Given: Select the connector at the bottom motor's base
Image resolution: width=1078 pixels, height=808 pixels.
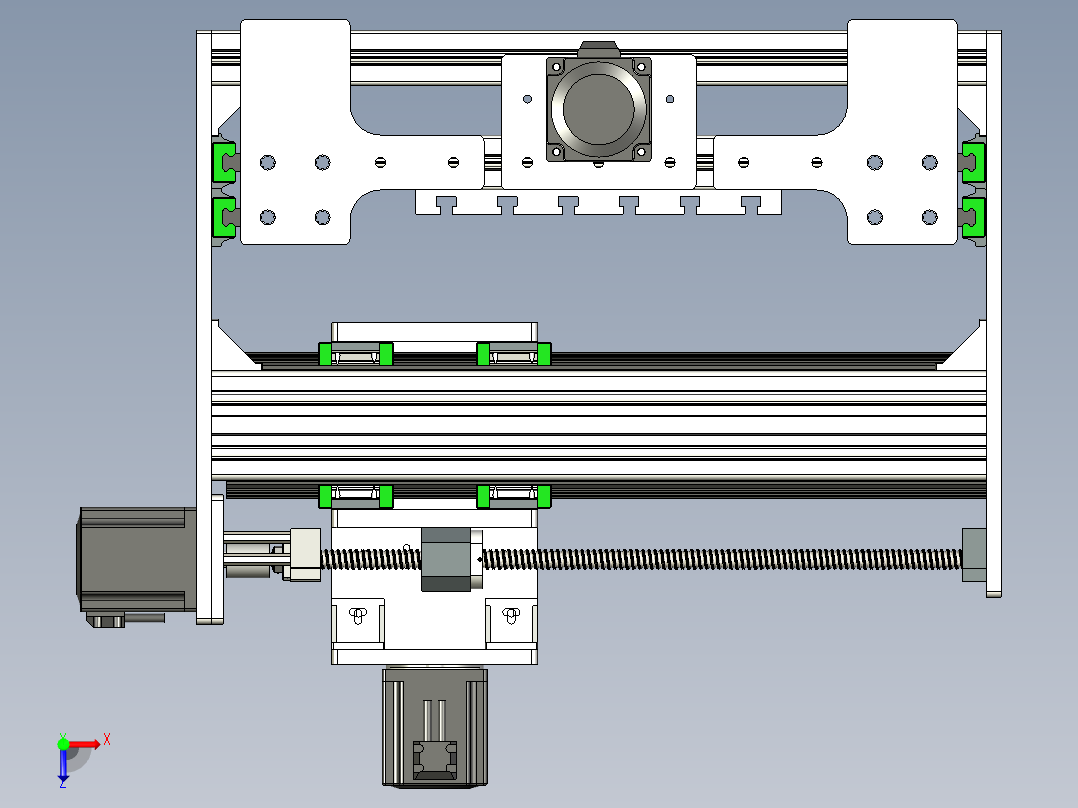Looking at the screenshot, I should (434, 761).
